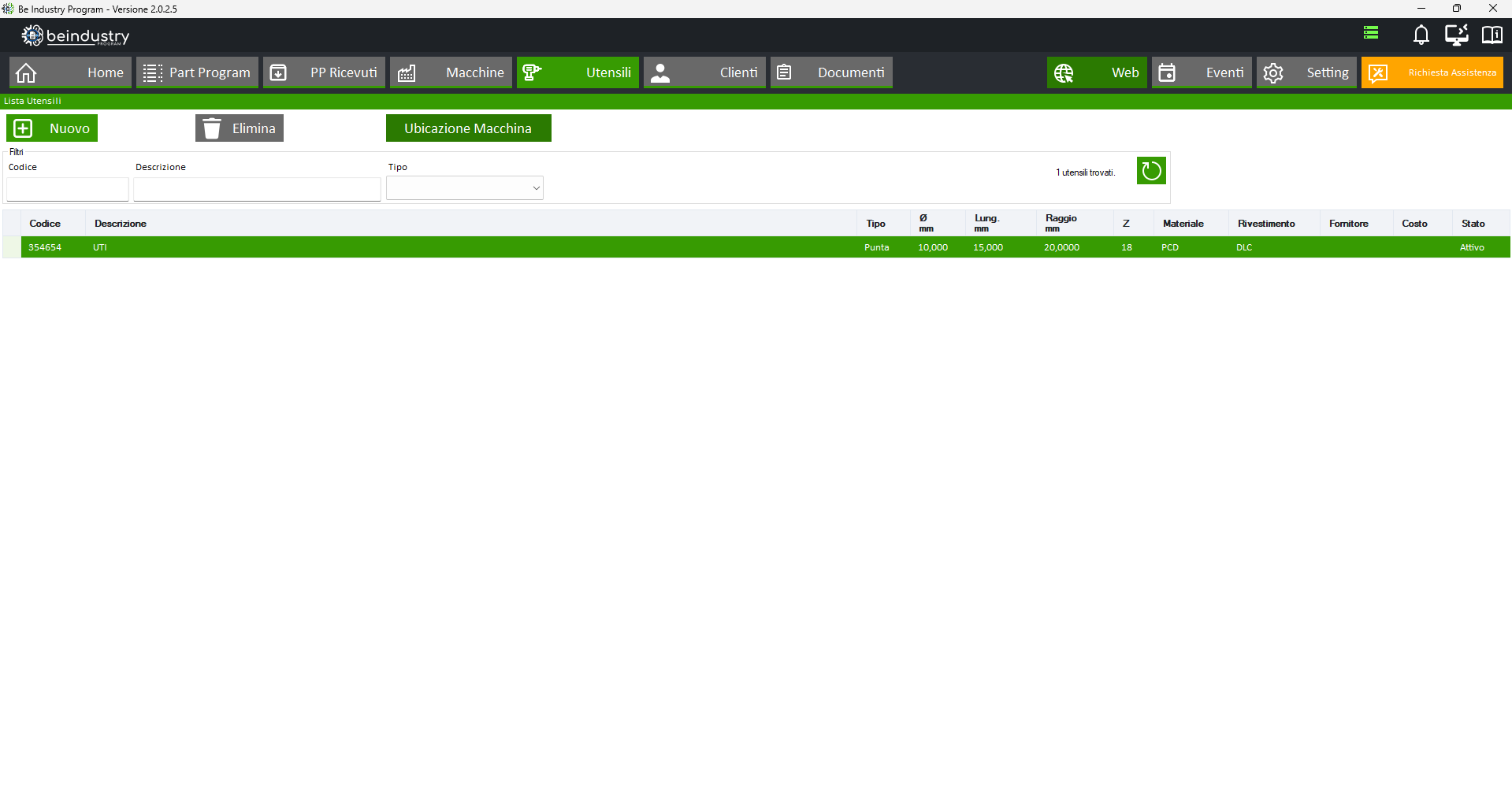Restore the application window size

tap(1457, 9)
